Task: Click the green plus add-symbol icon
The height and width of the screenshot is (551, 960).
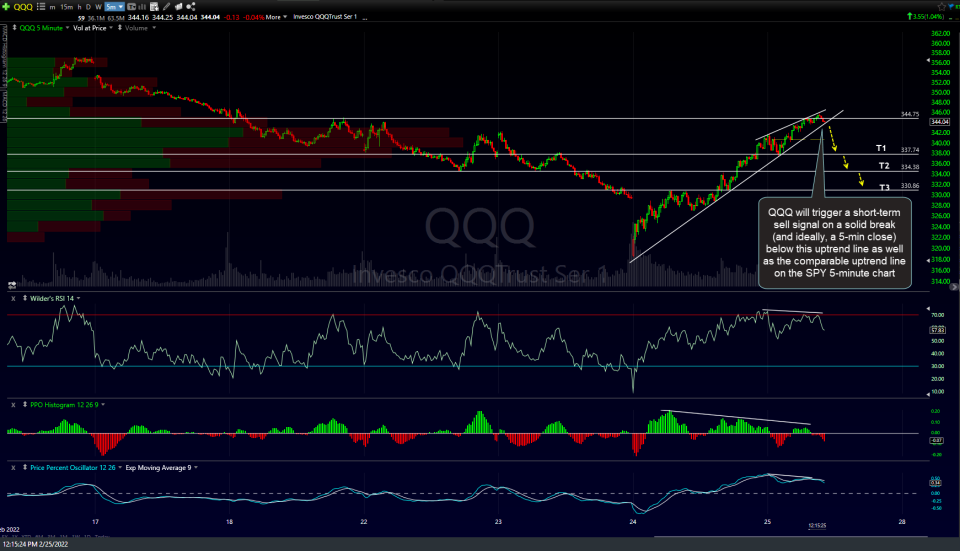Action: pos(6,7)
